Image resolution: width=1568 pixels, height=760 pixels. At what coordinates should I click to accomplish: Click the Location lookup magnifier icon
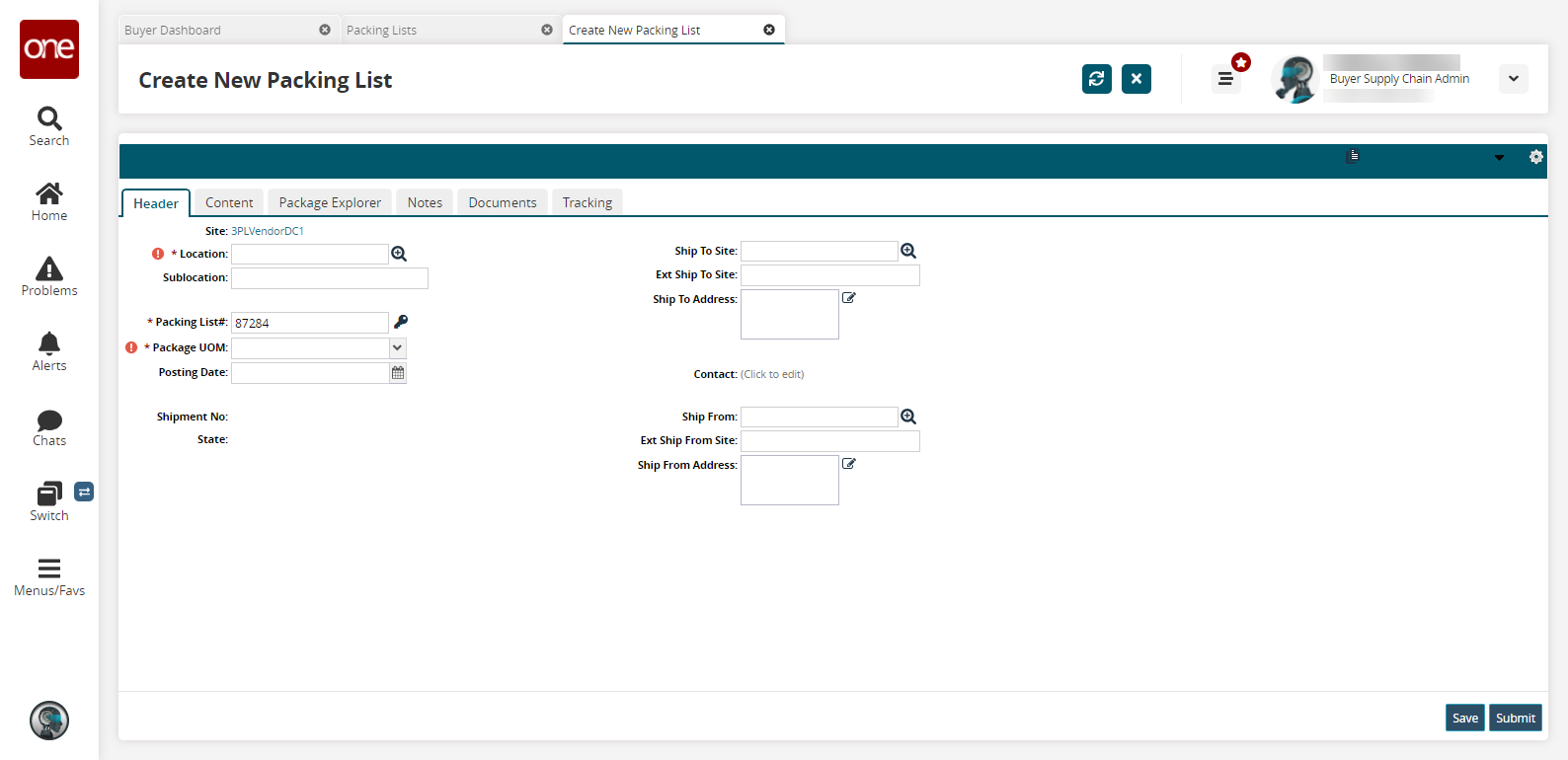pyautogui.click(x=399, y=254)
